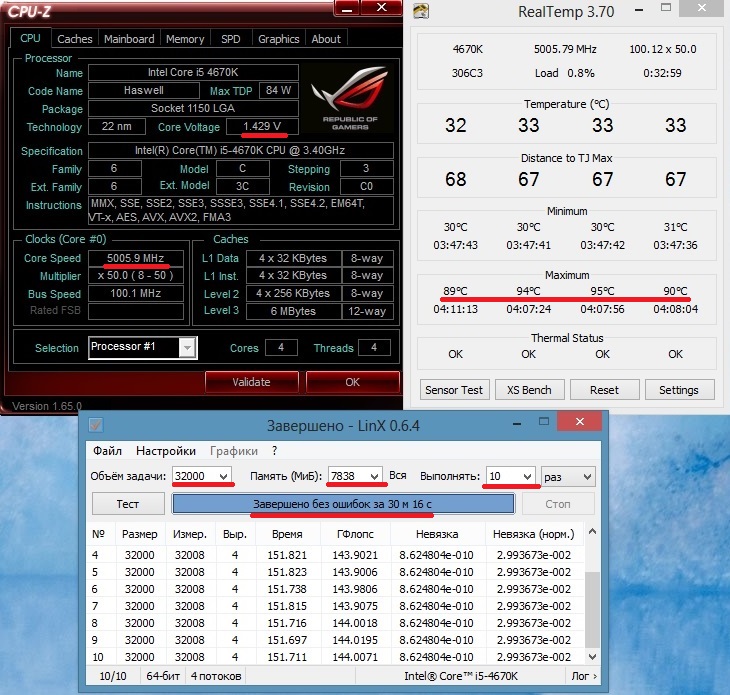730x695 pixels.
Task: Click the LinX results scrollbar thumb
Action: (592, 610)
